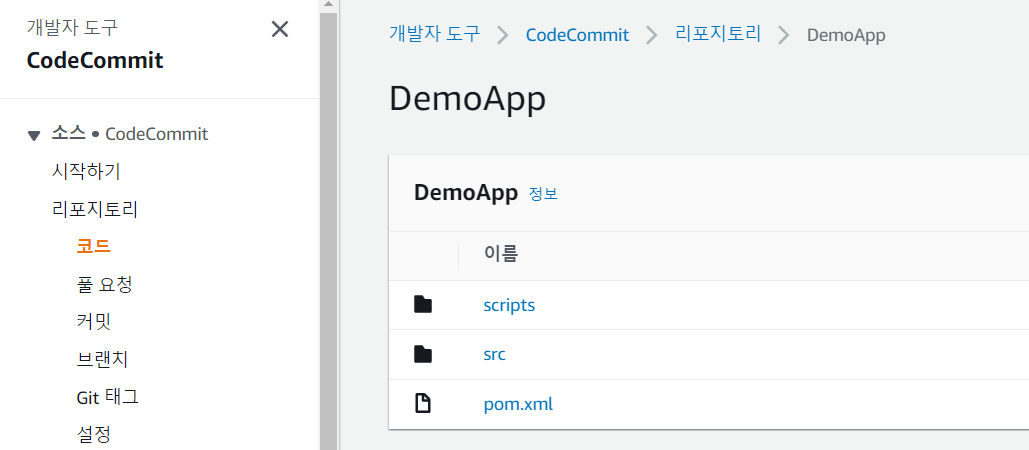Open the 정보 info link

point(543,194)
